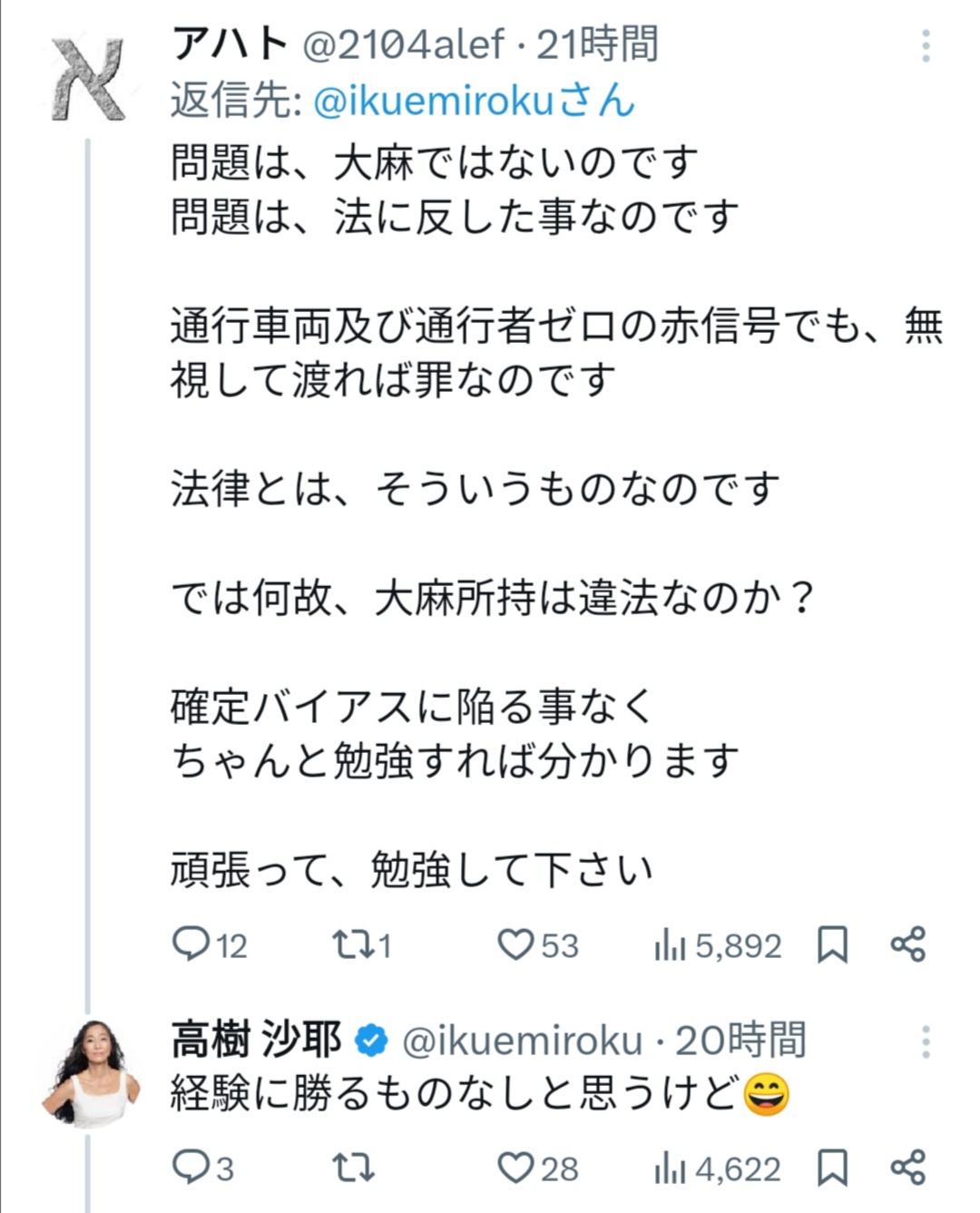This screenshot has height=1213, width=980.
Task: Open reply comment icon on 高樹 沙耶's tweet
Action: pyautogui.click(x=191, y=1168)
